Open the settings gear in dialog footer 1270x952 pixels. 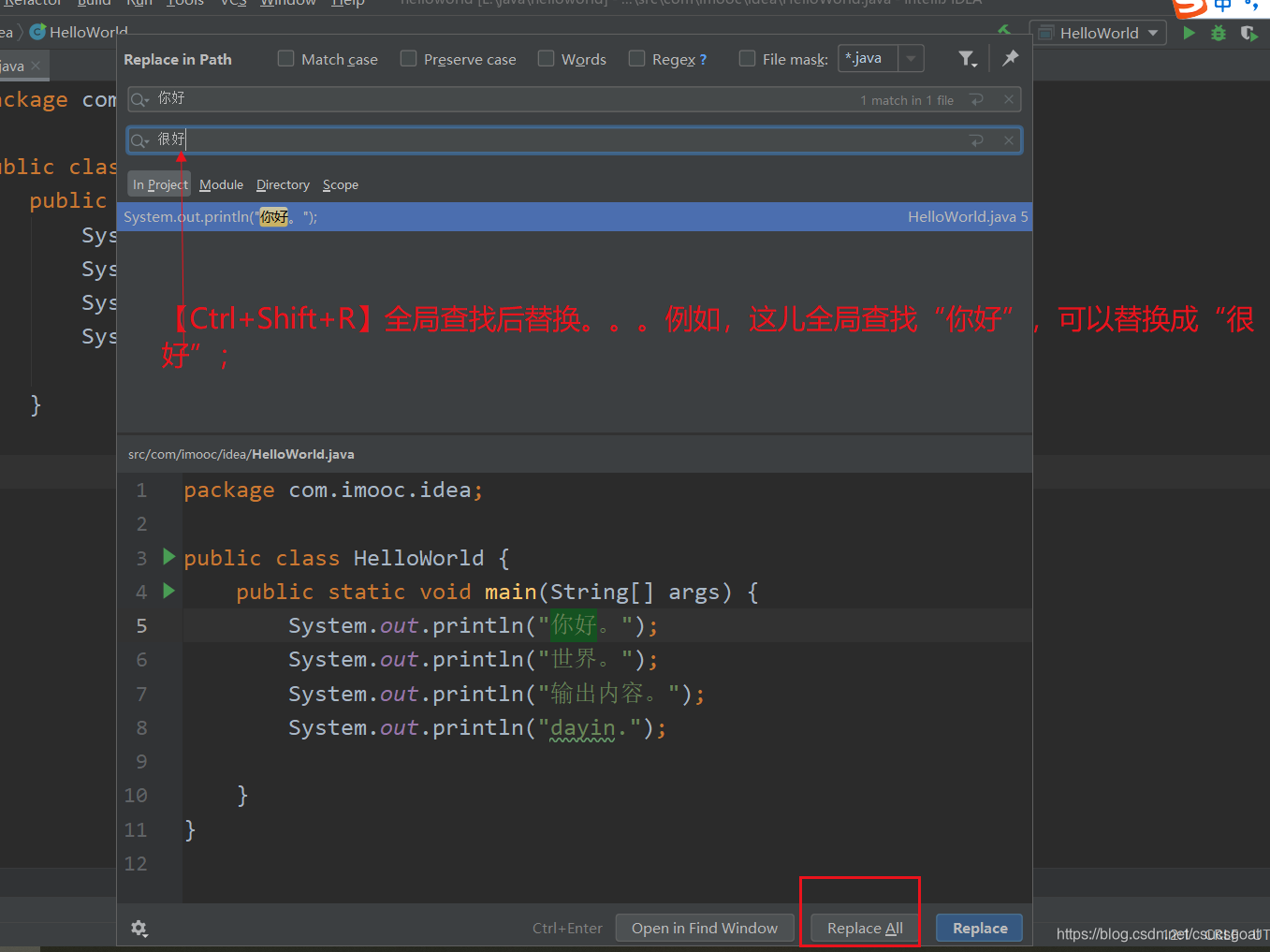(139, 928)
